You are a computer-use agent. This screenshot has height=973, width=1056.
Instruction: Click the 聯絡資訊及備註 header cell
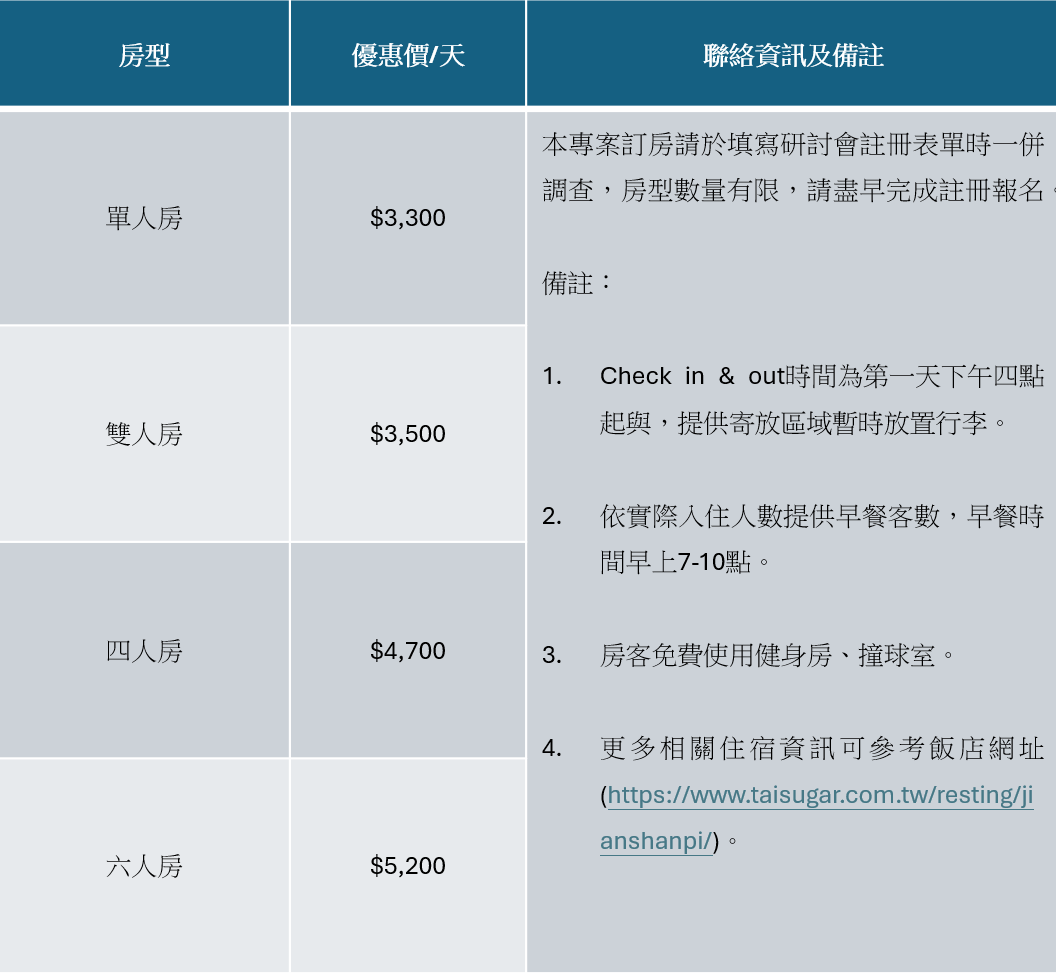pyautogui.click(x=792, y=55)
